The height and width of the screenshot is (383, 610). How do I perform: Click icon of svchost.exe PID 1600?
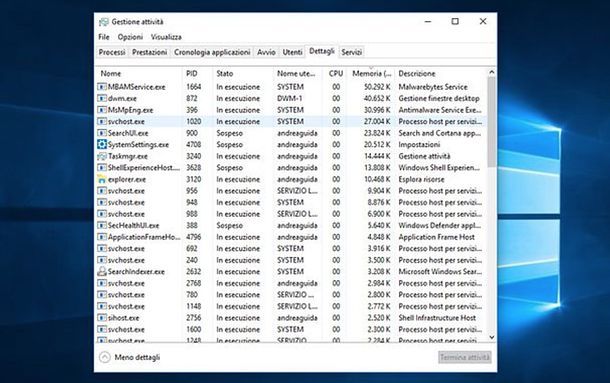point(102,329)
